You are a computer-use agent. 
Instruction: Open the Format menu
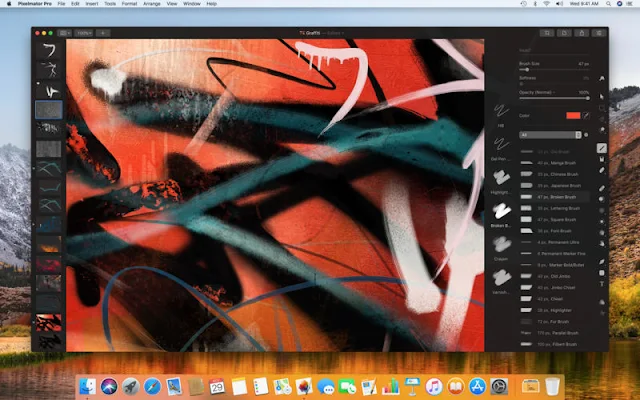129,4
